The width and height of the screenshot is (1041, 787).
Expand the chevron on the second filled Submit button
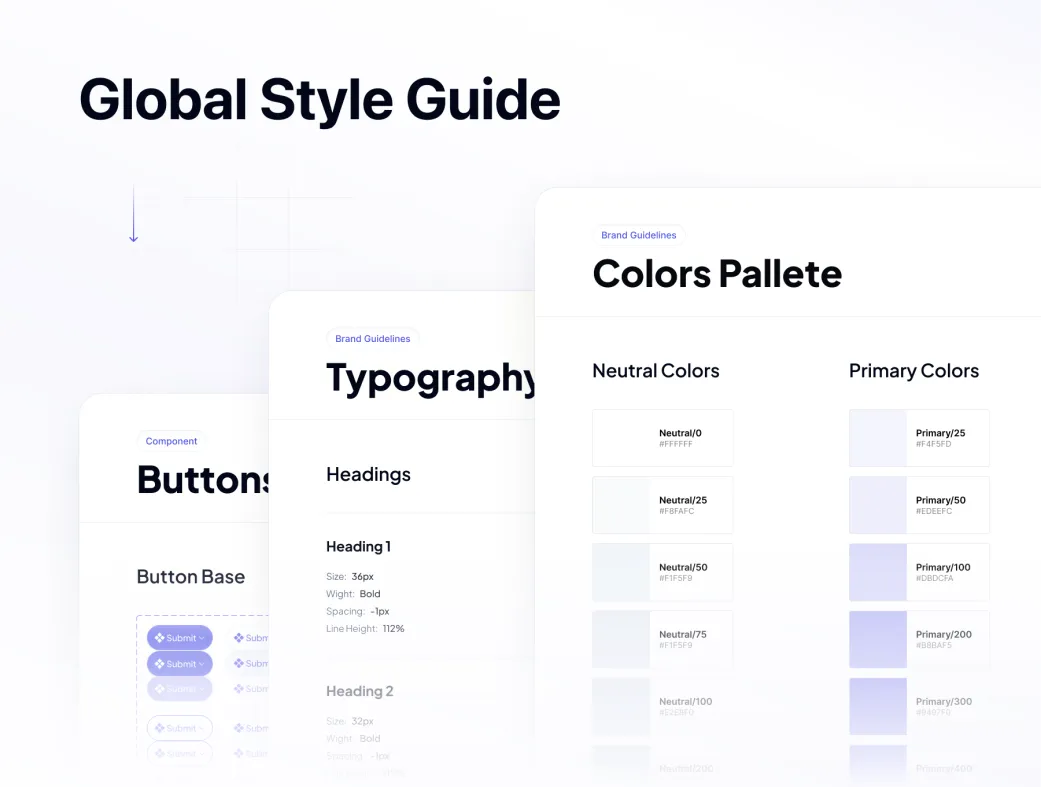pyautogui.click(x=202, y=664)
